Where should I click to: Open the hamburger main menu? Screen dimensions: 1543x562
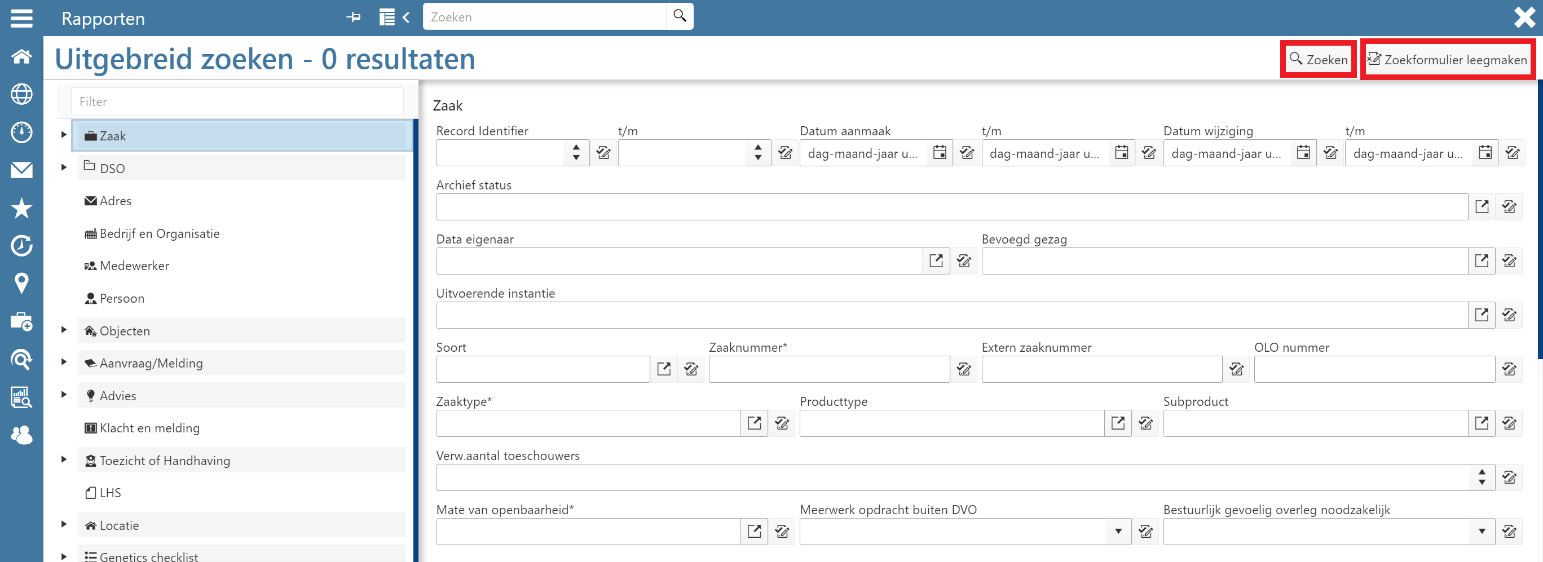(21, 17)
